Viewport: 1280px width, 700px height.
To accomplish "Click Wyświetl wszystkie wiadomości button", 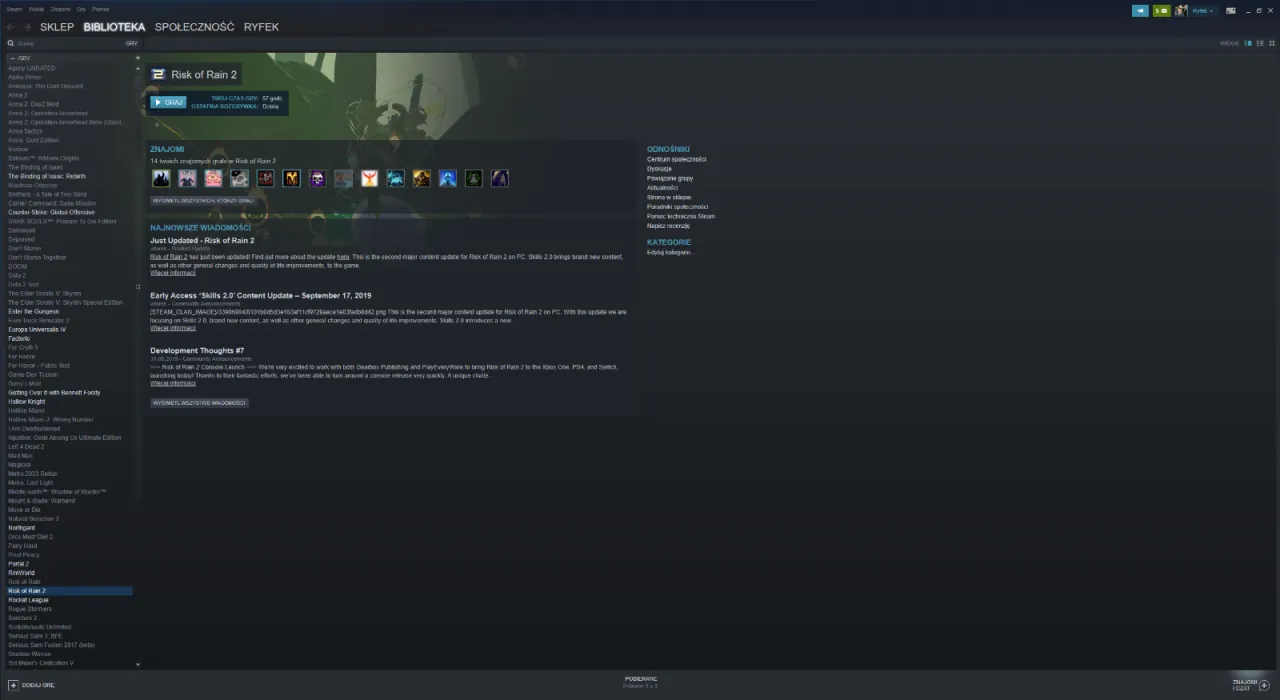I will pos(199,403).
